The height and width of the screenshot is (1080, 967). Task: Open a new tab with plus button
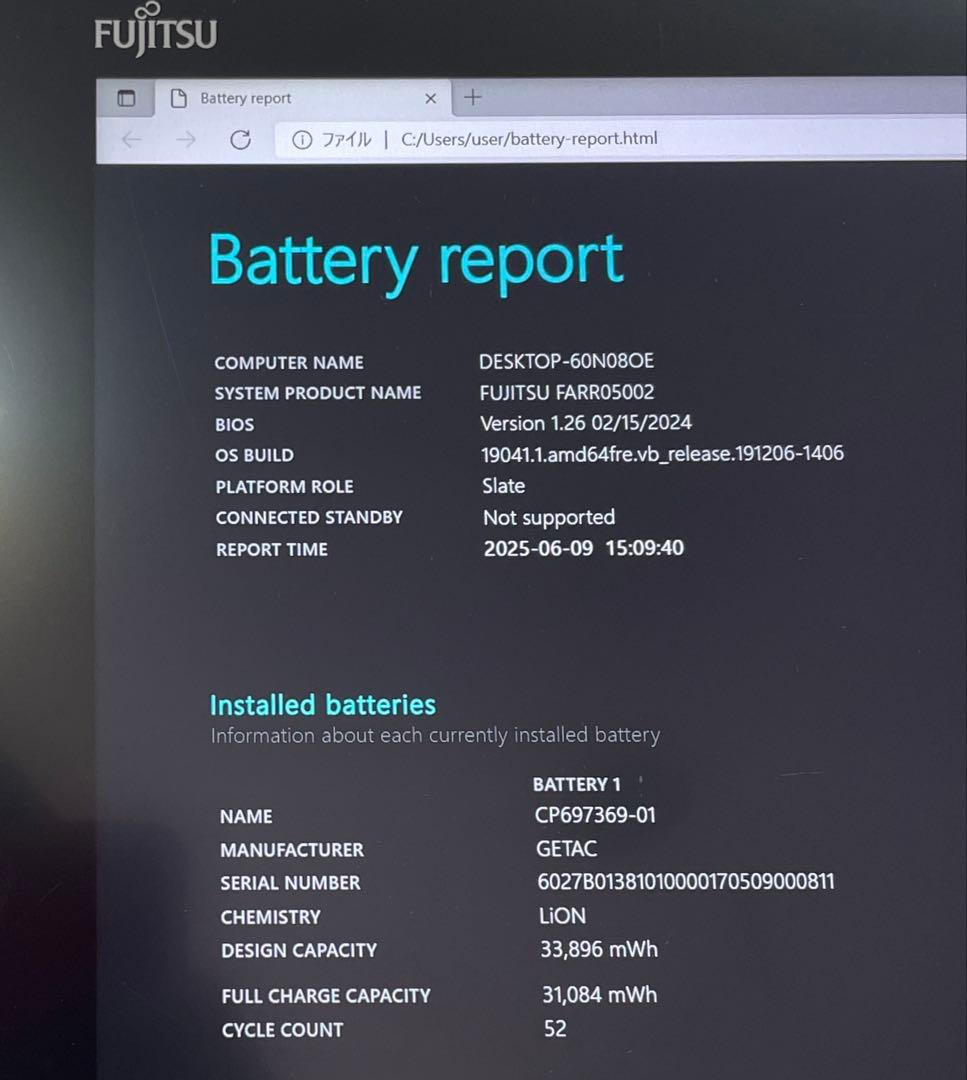tap(472, 97)
